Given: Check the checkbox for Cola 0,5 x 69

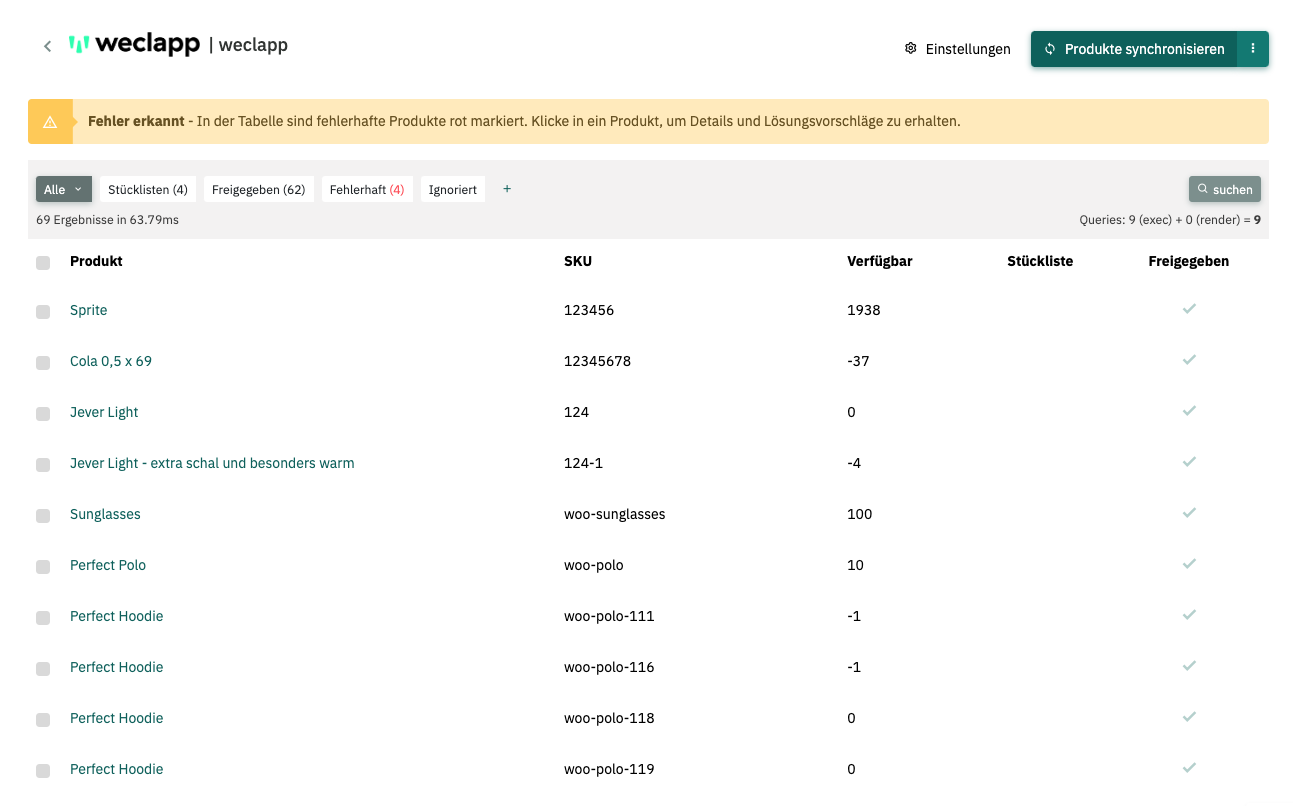Looking at the screenshot, I should click(x=43, y=363).
